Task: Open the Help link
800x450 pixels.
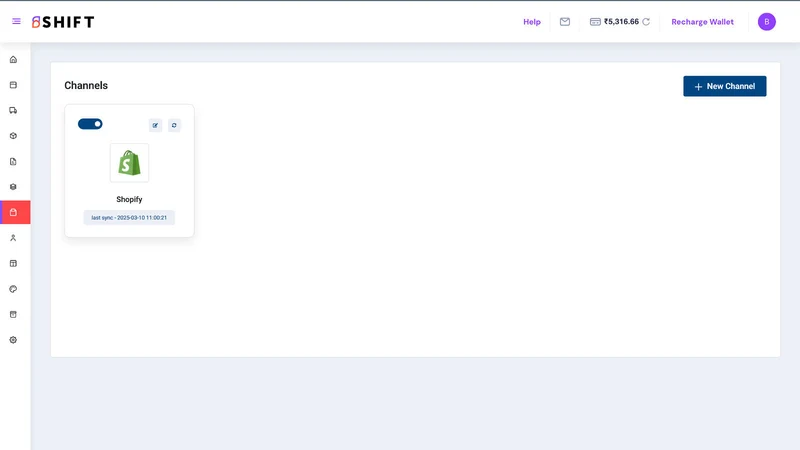Action: pyautogui.click(x=532, y=22)
